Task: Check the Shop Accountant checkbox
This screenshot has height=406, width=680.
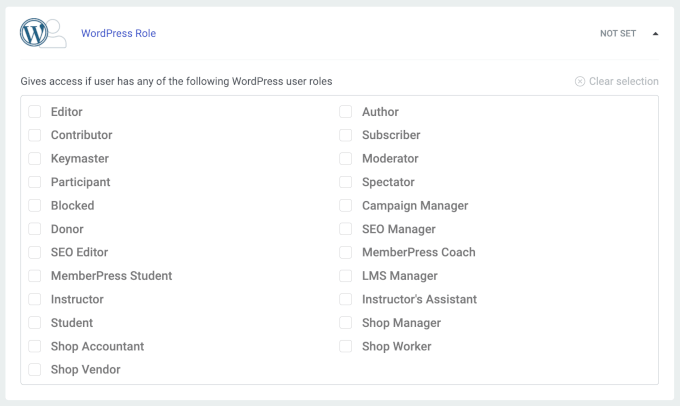Action: tap(35, 346)
